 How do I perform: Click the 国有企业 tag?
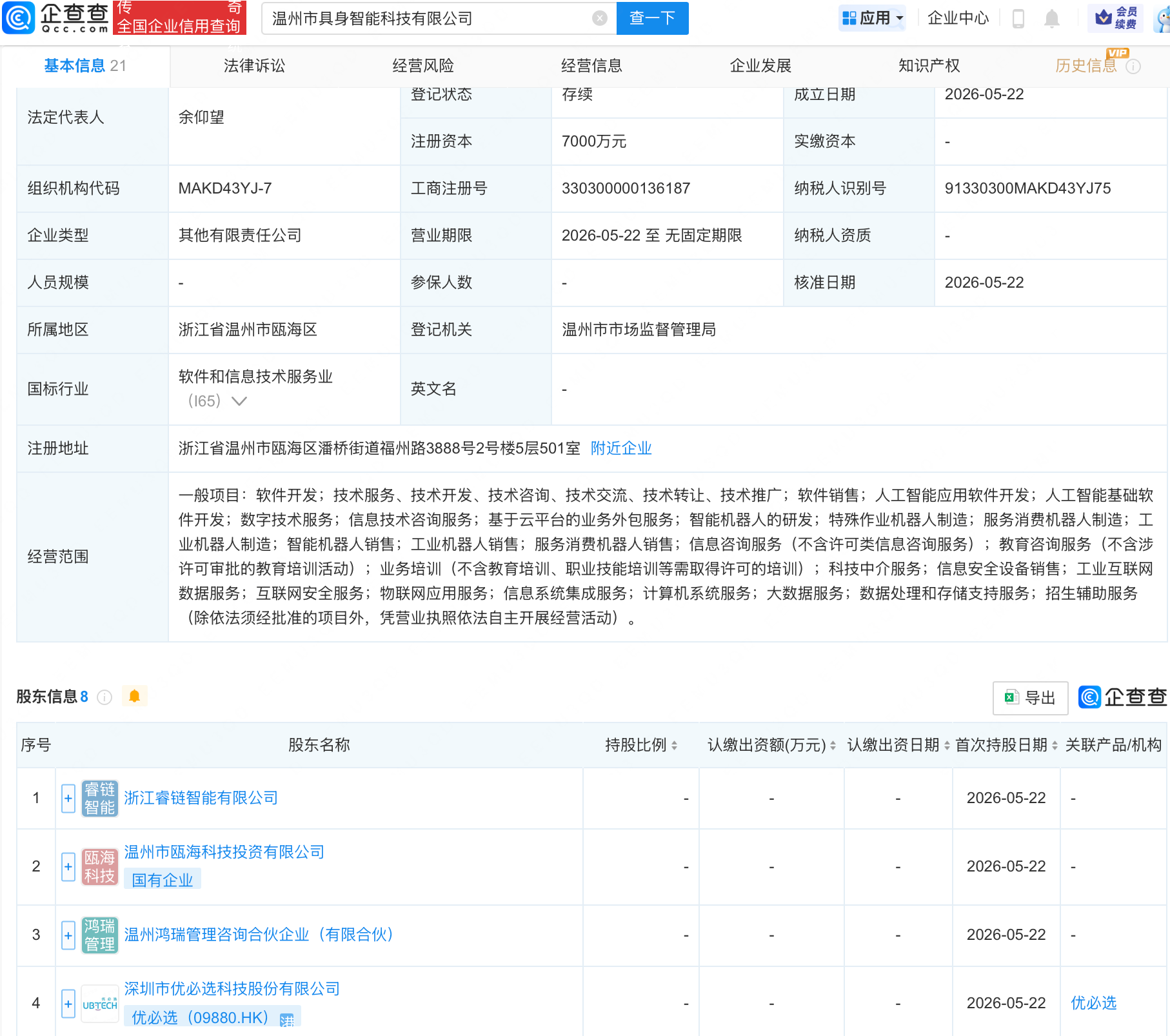pyautogui.click(x=163, y=880)
